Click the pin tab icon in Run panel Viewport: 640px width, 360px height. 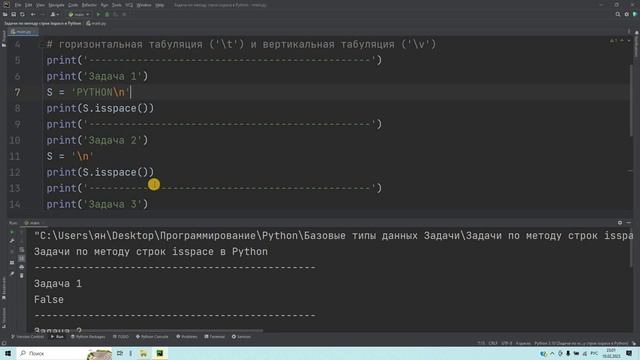point(12,274)
